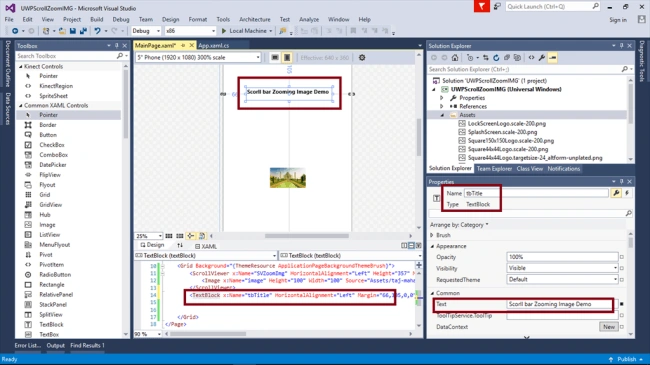650x365 pixels.
Task: Switch to the Class View tab
Action: 529,169
